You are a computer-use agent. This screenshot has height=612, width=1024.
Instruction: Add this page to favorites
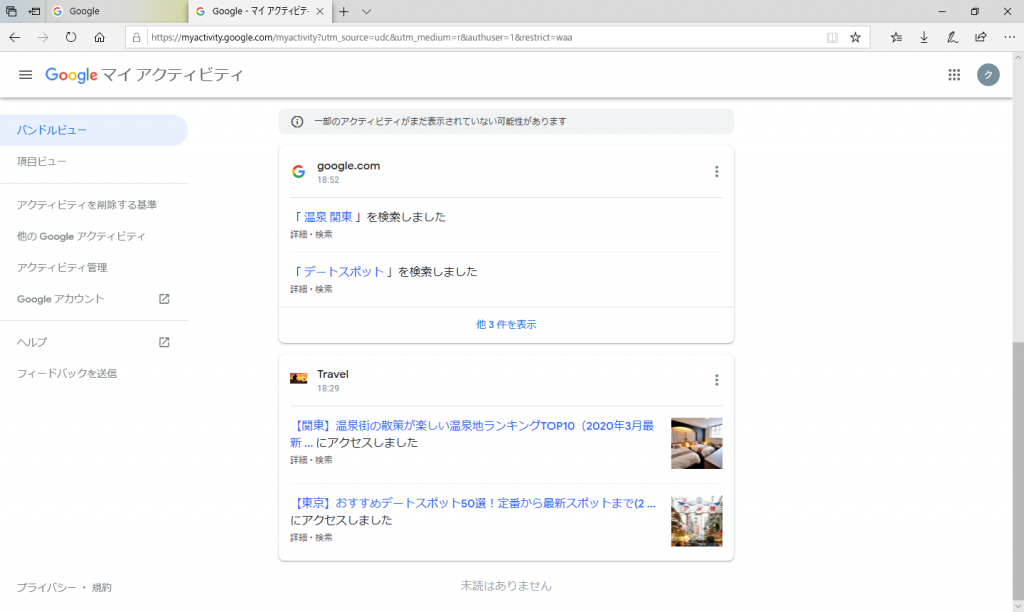tap(856, 38)
